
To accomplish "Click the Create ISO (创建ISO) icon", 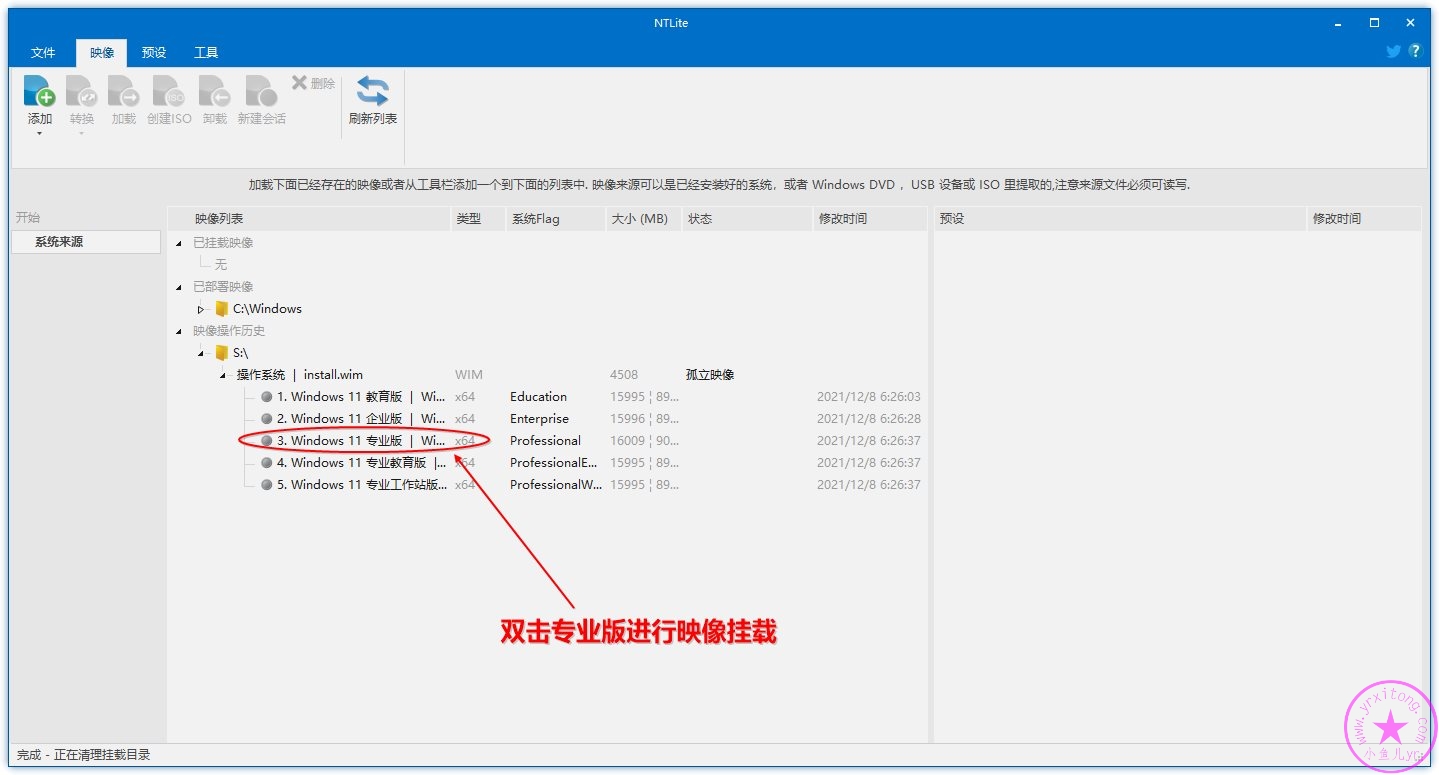I will (x=169, y=91).
